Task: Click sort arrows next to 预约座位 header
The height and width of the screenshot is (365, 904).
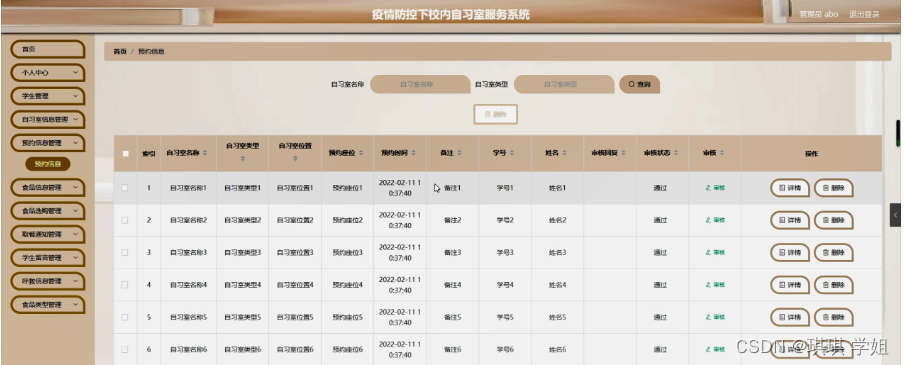Action: 361,153
